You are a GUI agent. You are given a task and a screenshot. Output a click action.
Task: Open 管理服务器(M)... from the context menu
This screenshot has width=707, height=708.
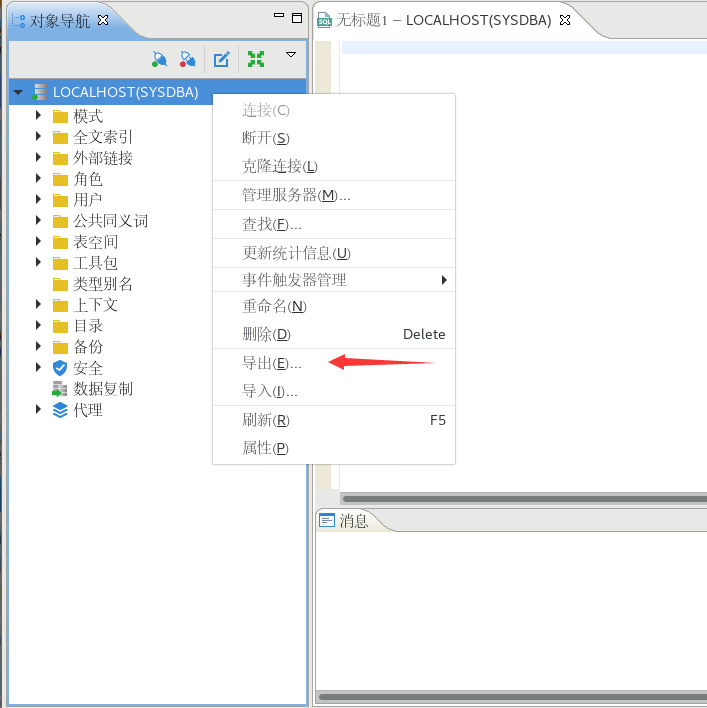click(334, 195)
